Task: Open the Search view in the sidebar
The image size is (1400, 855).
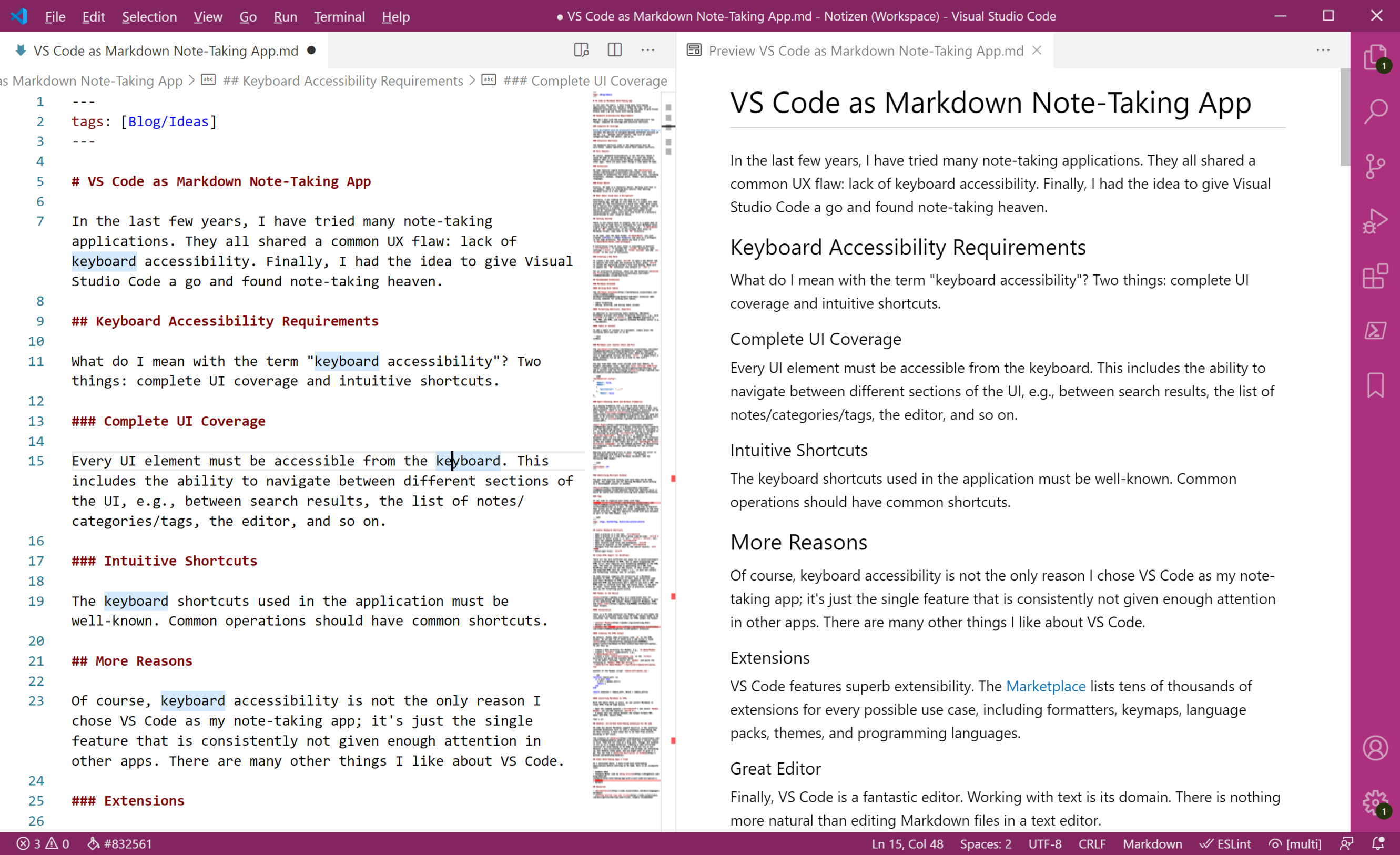Action: (1376, 112)
